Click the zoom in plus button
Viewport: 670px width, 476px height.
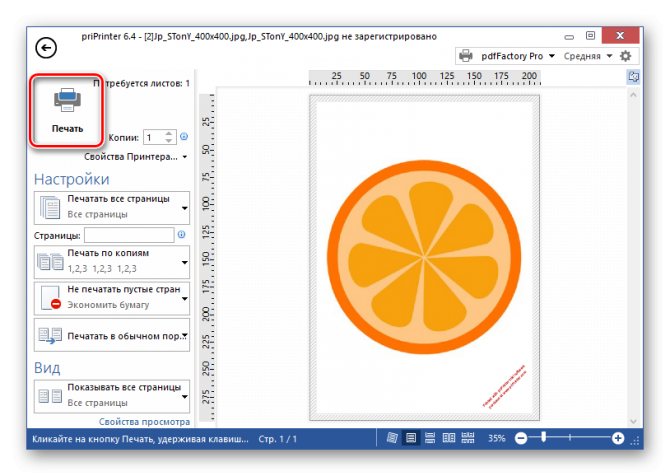[618, 438]
